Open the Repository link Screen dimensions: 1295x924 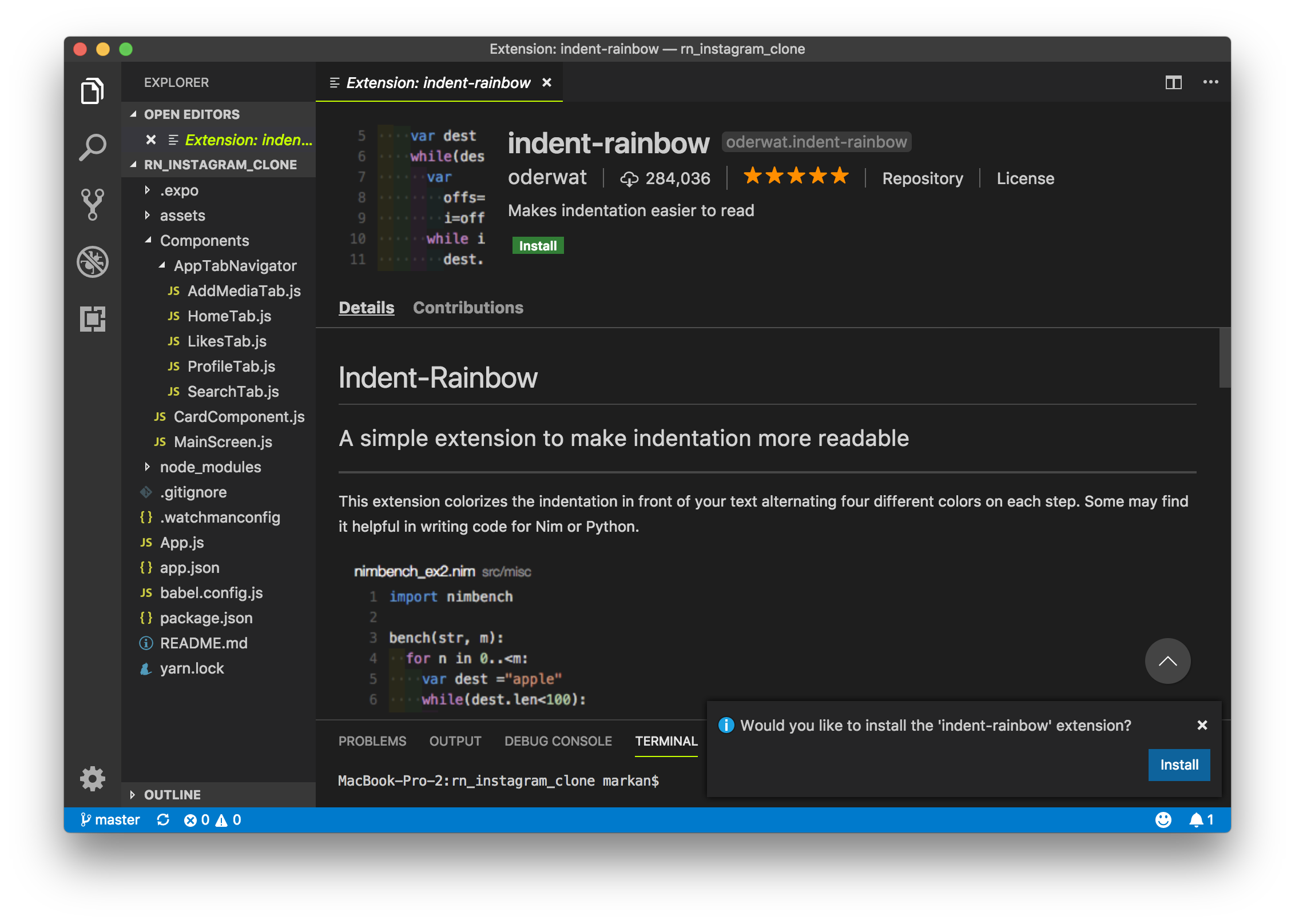coord(922,178)
